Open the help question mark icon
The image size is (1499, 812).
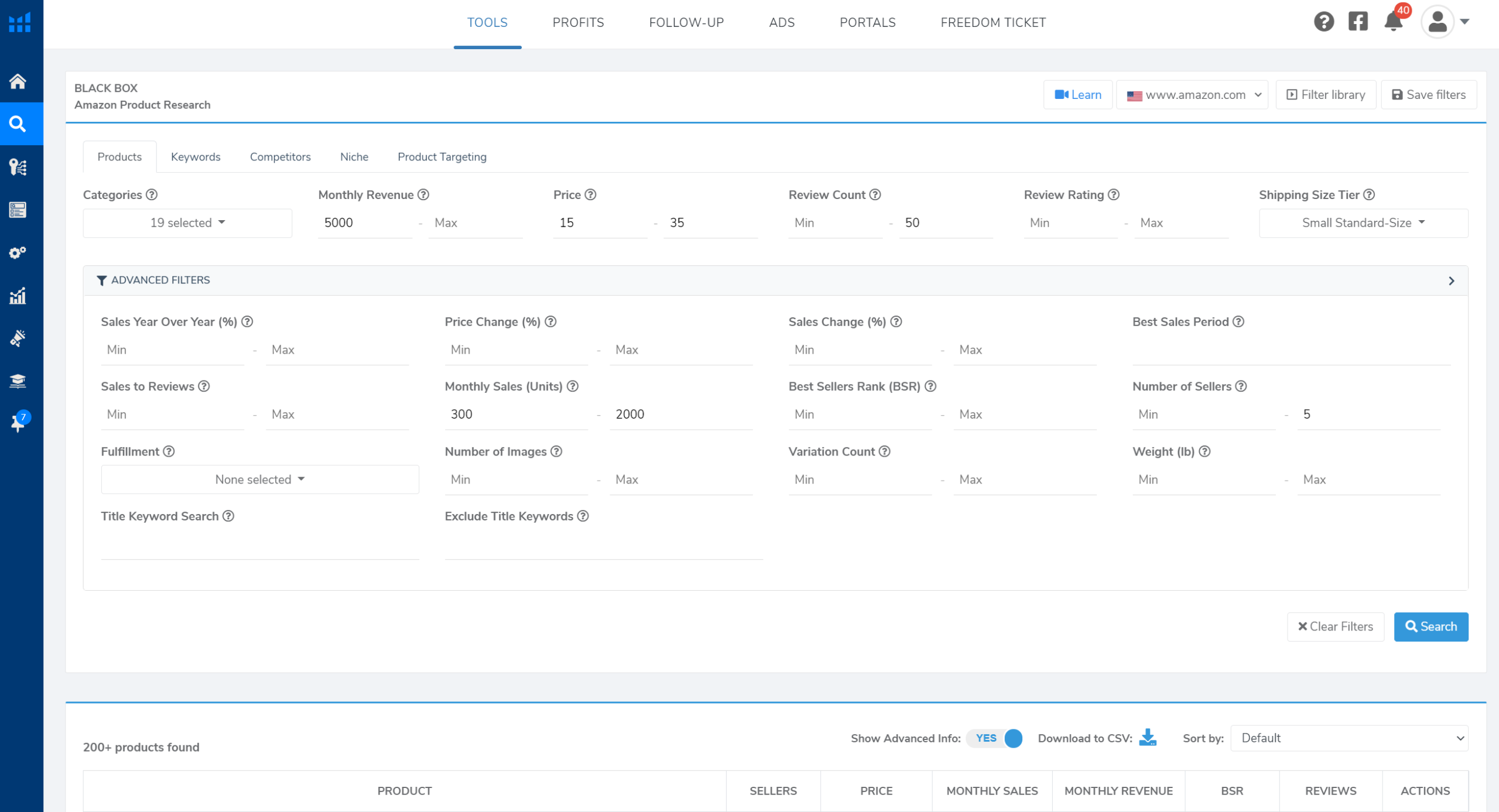(1323, 22)
